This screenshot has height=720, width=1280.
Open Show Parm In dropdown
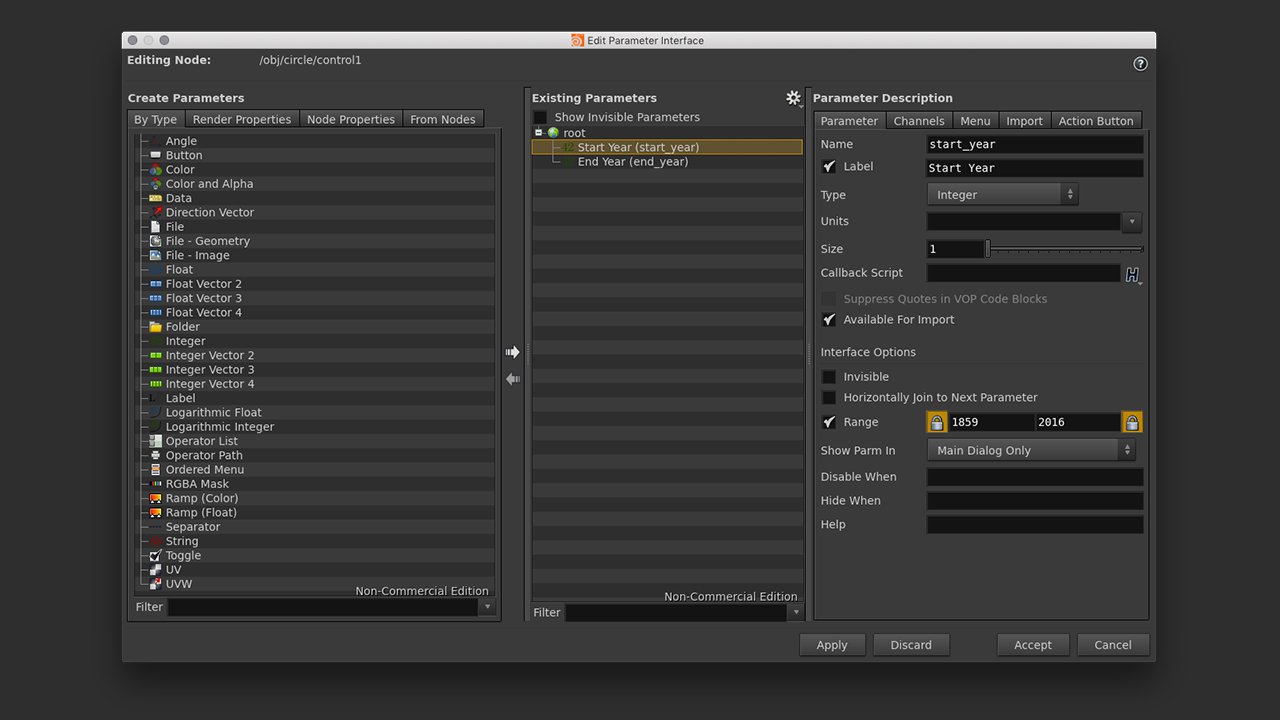(x=1031, y=450)
